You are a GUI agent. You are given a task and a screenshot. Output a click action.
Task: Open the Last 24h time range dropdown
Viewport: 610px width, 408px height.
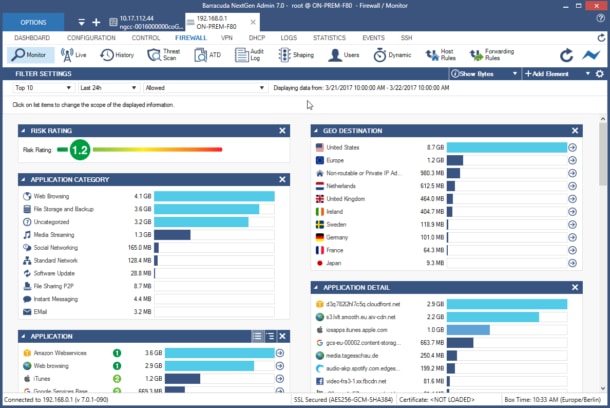click(108, 88)
